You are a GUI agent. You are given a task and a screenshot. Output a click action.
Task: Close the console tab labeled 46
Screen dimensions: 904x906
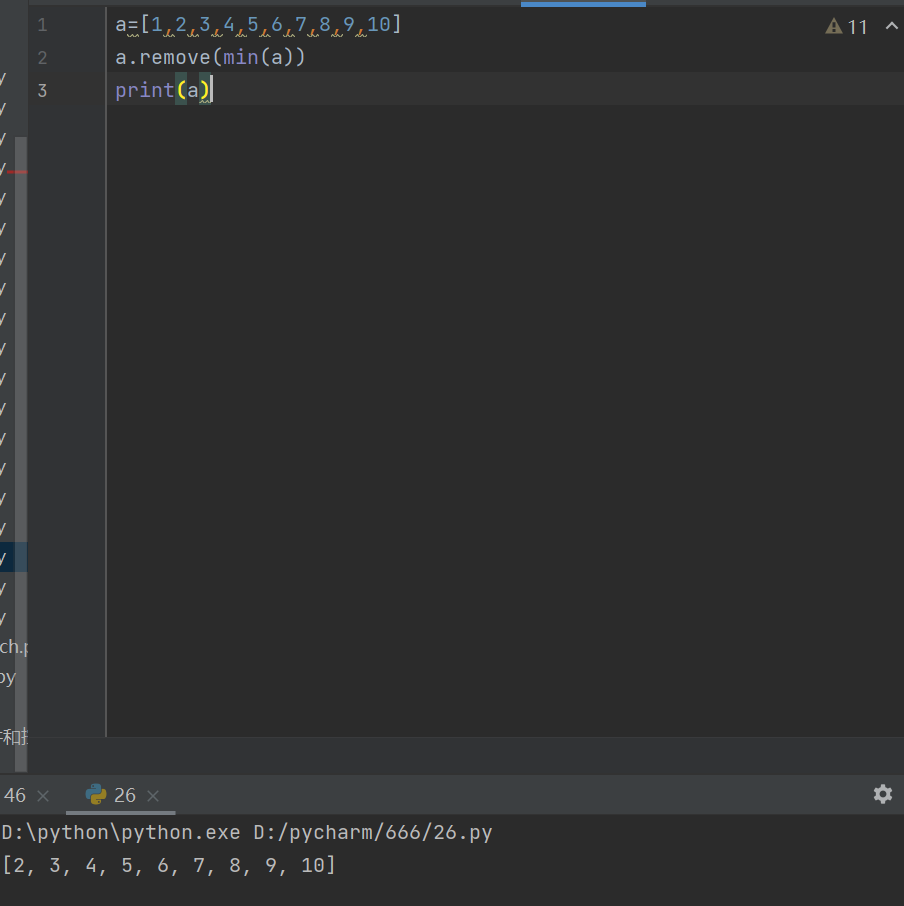[x=42, y=794]
